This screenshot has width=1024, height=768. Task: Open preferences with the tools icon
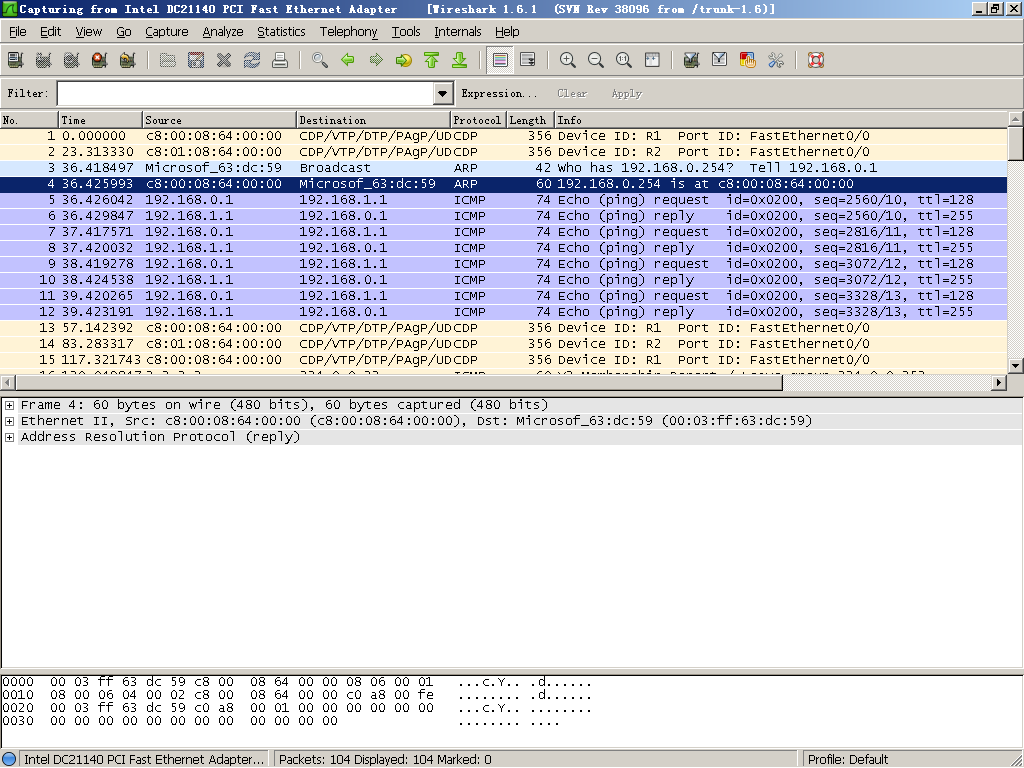776,60
